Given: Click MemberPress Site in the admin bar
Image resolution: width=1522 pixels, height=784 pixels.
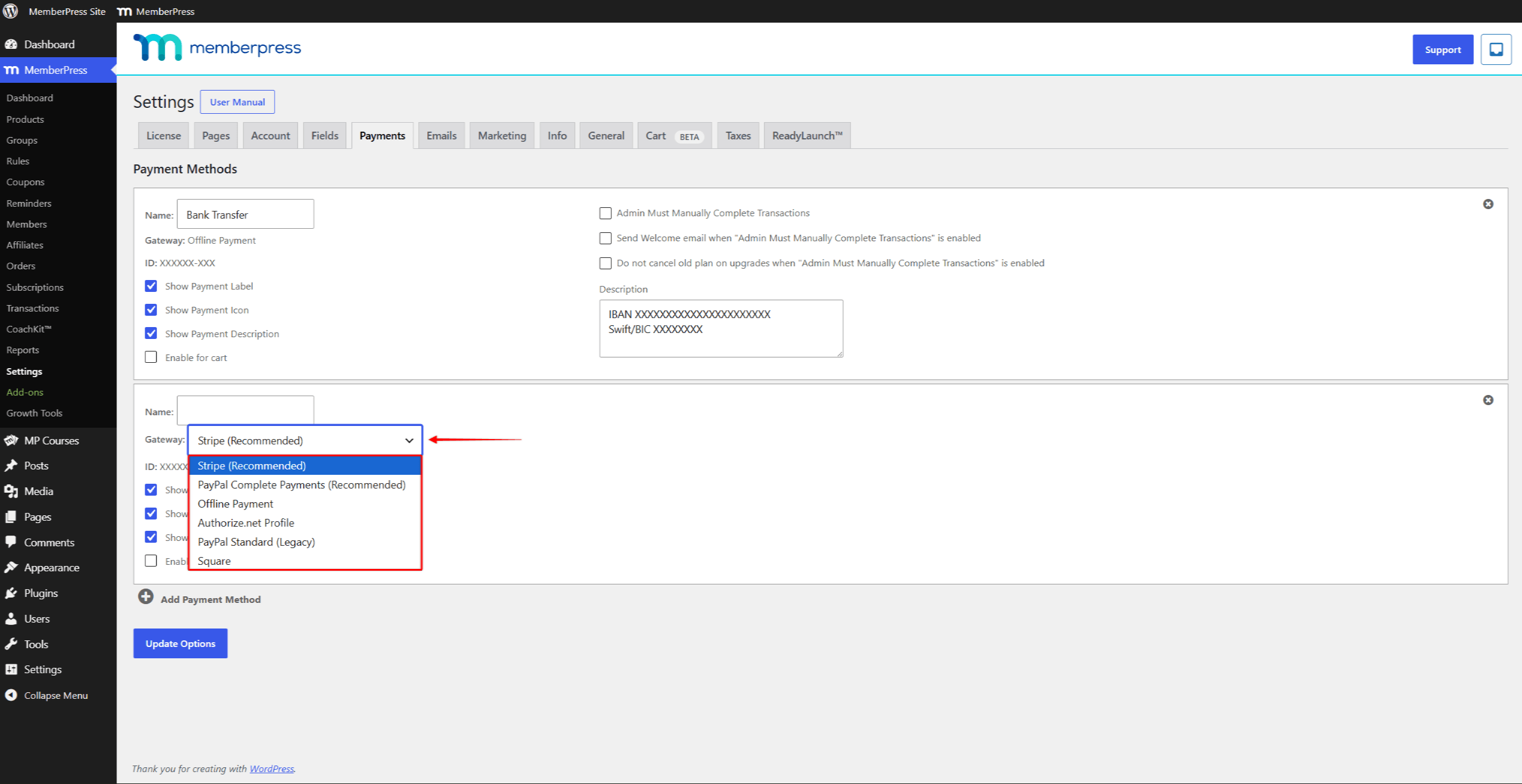Looking at the screenshot, I should pyautogui.click(x=67, y=11).
